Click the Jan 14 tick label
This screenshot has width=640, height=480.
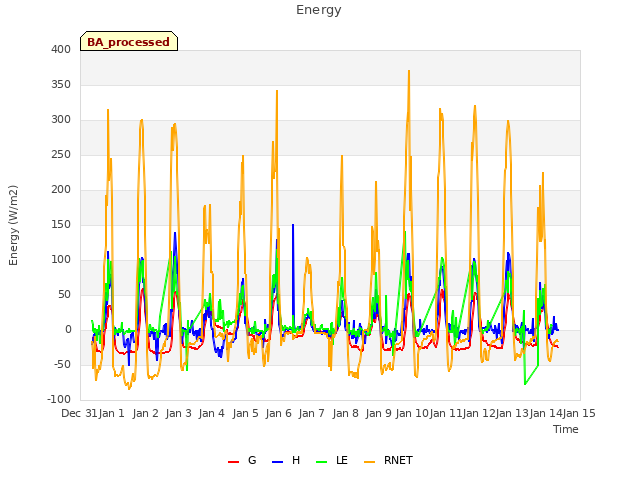[546, 413]
